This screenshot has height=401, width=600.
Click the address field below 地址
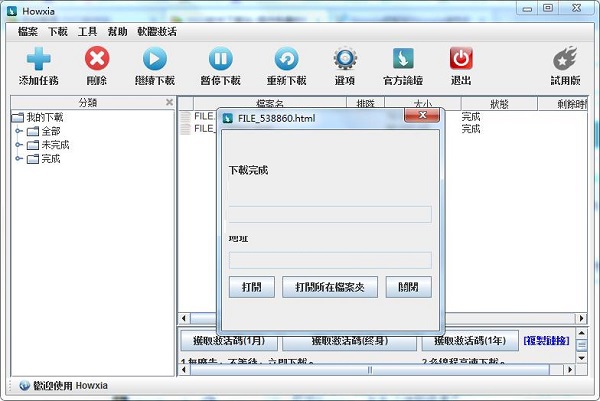click(330, 260)
